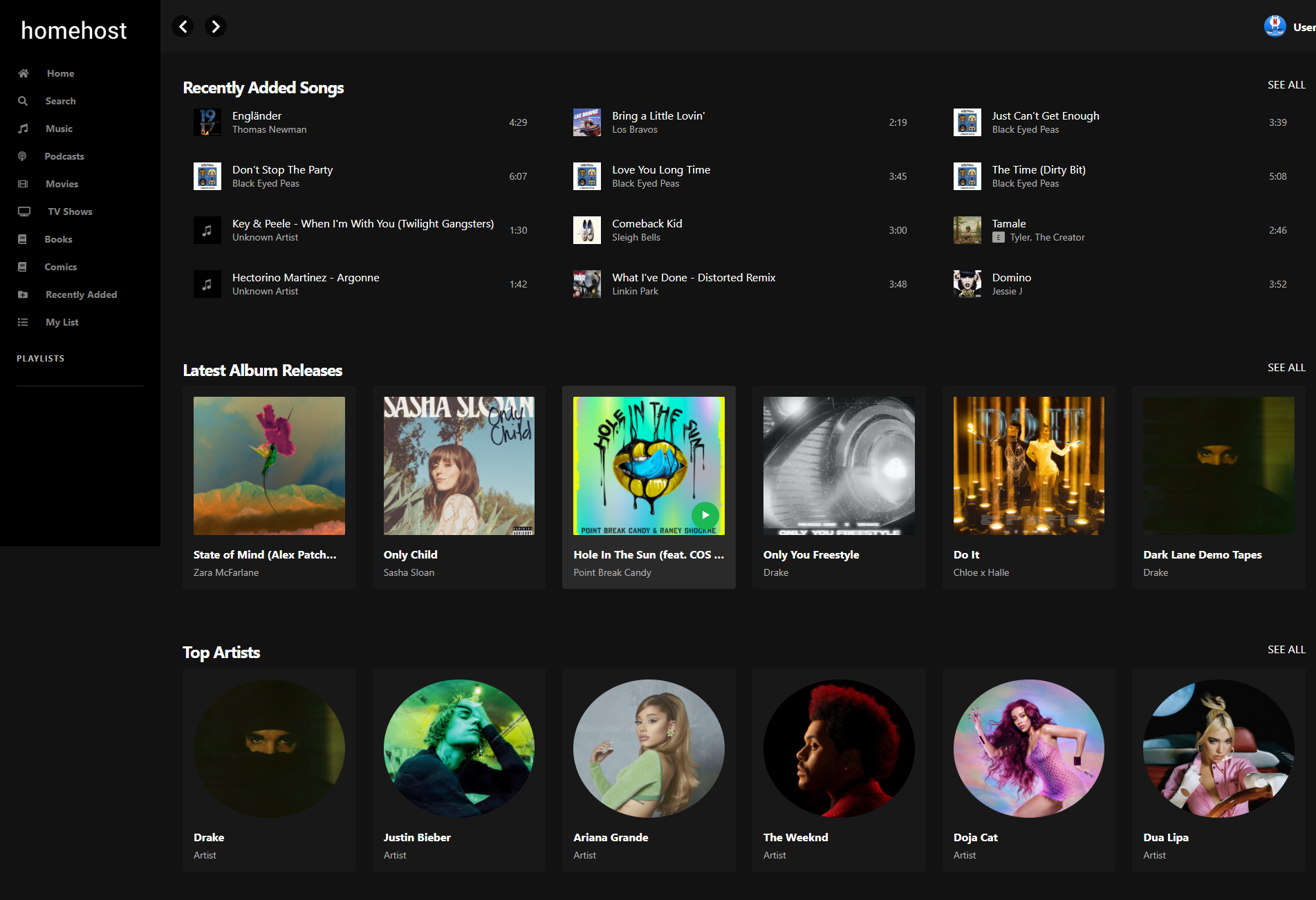Click the Just Can't Get Enough cover art

click(967, 122)
